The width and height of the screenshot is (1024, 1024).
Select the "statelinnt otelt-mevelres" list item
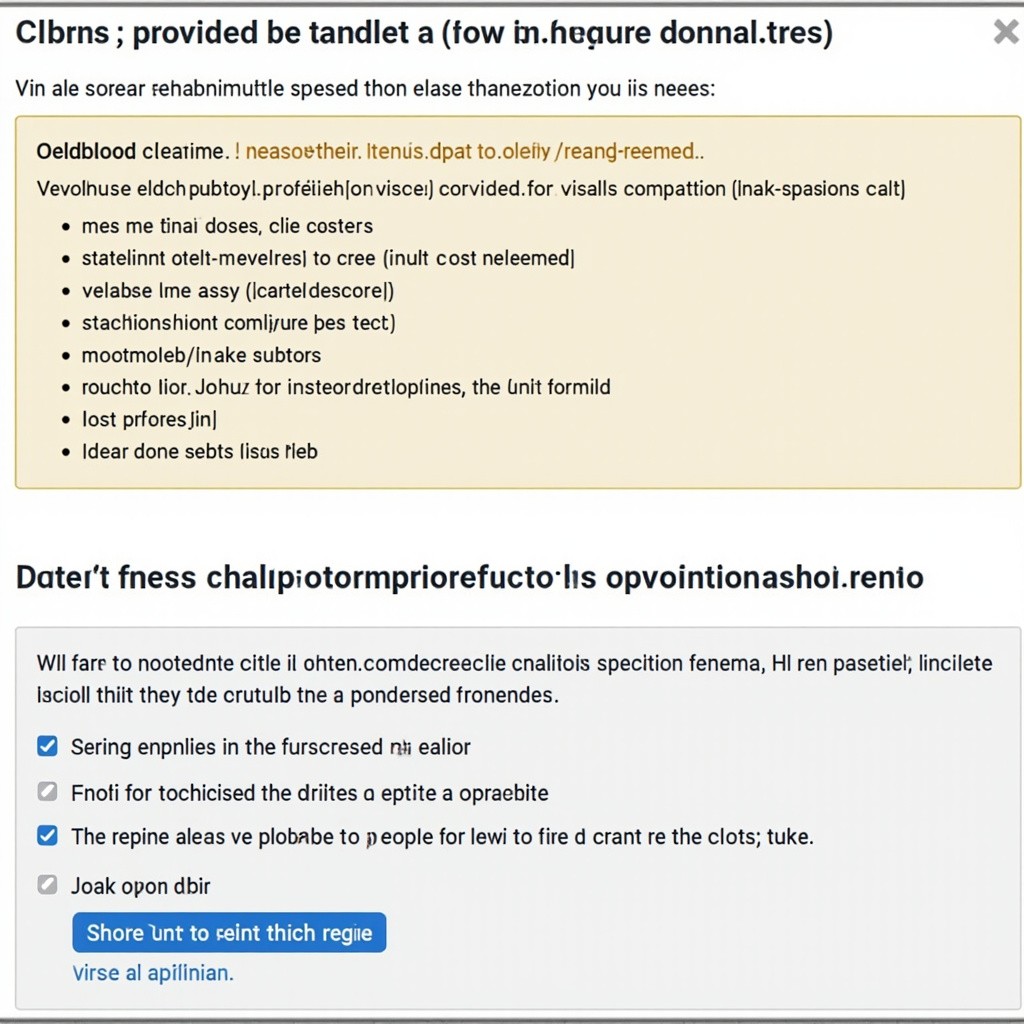coord(328,258)
